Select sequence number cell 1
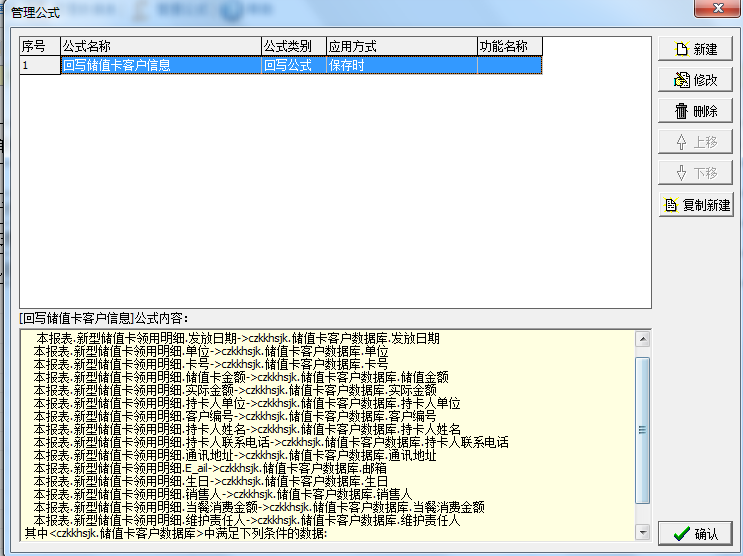 point(40,65)
